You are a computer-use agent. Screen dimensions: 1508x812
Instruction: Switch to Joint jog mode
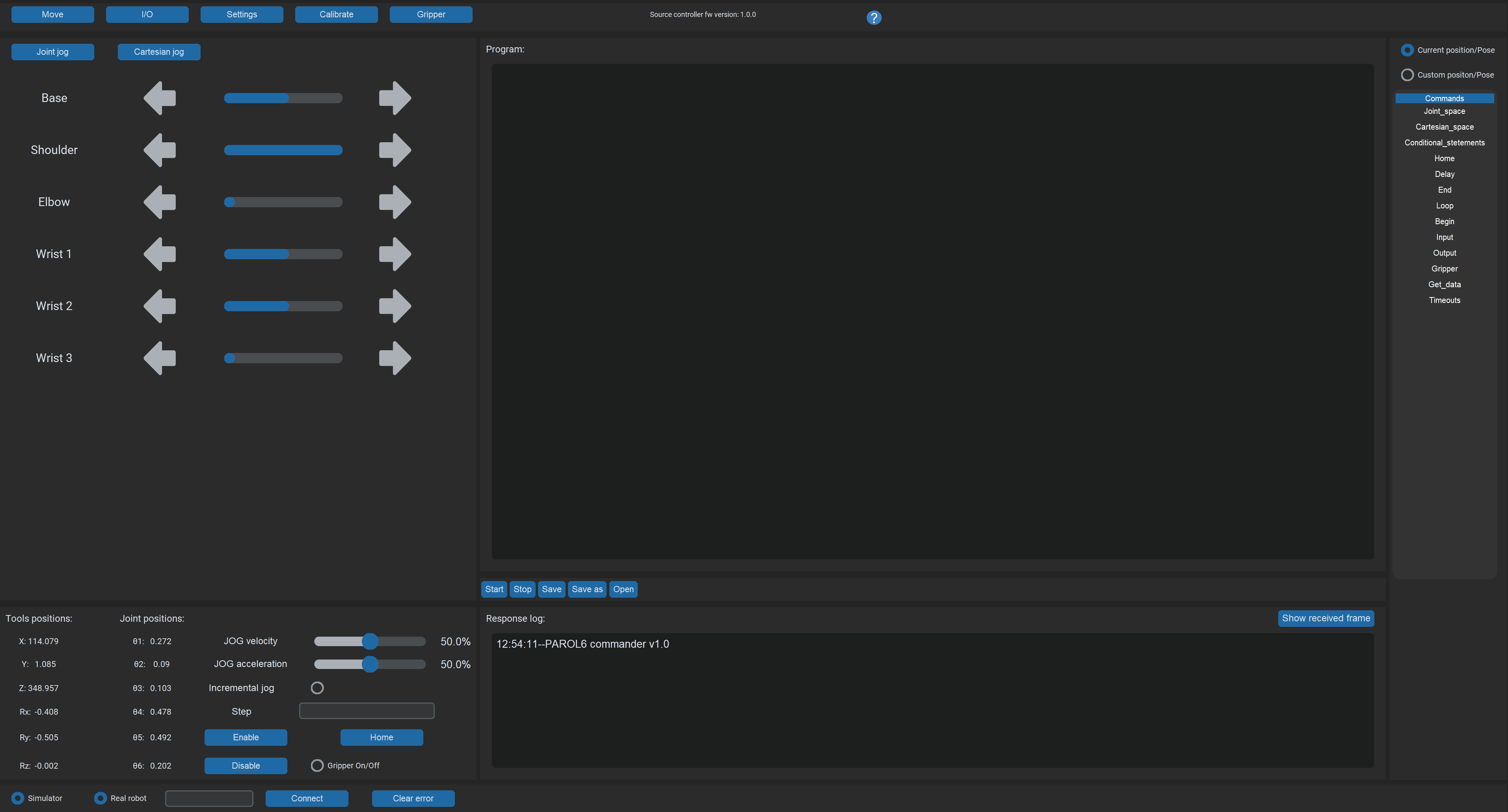click(53, 52)
